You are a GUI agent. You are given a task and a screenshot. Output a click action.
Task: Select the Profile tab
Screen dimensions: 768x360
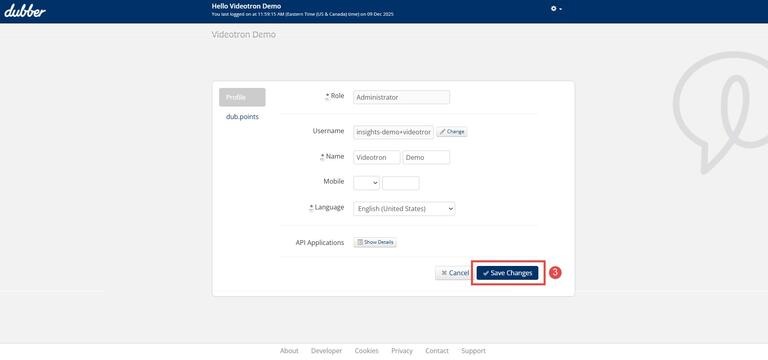[x=242, y=97]
